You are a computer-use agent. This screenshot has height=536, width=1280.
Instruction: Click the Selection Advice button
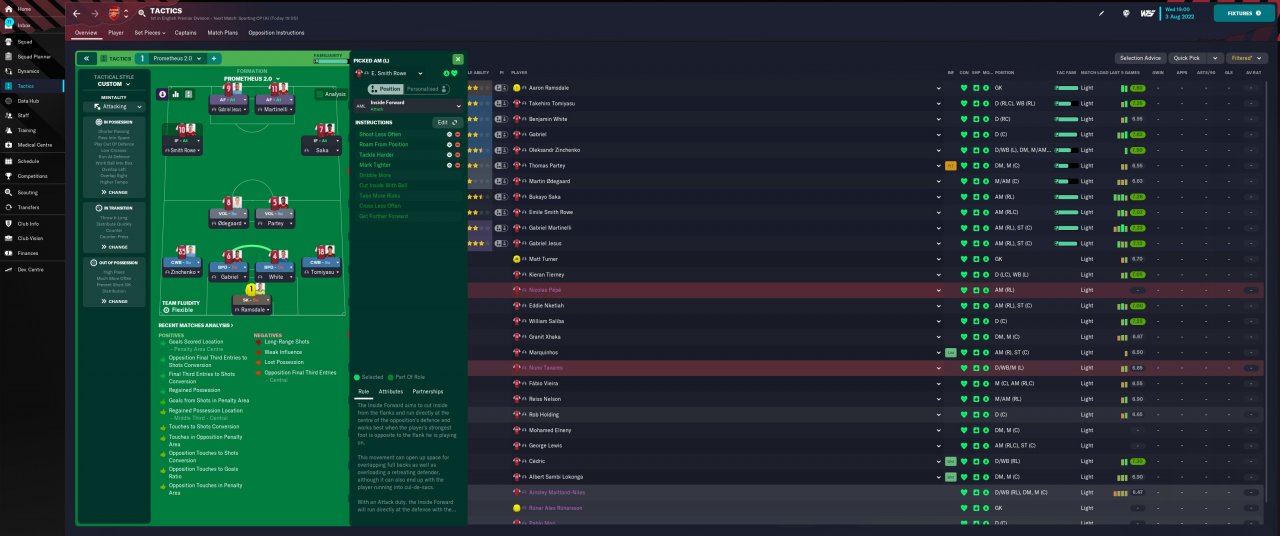point(1140,58)
